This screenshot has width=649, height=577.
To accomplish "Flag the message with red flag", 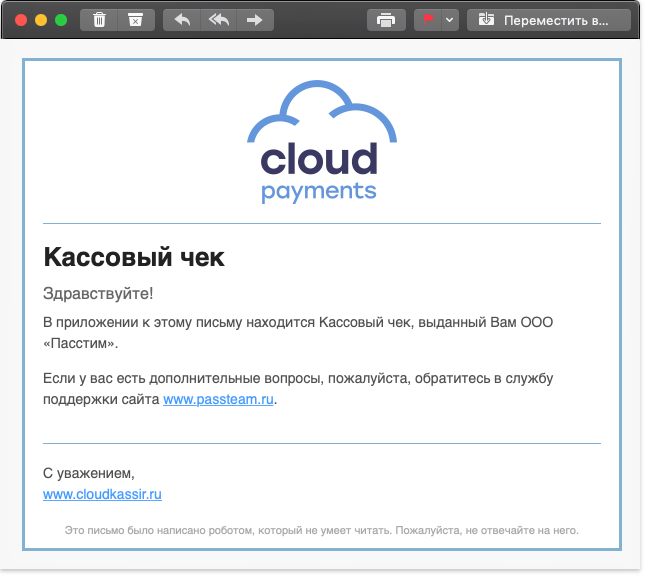I will click(428, 20).
